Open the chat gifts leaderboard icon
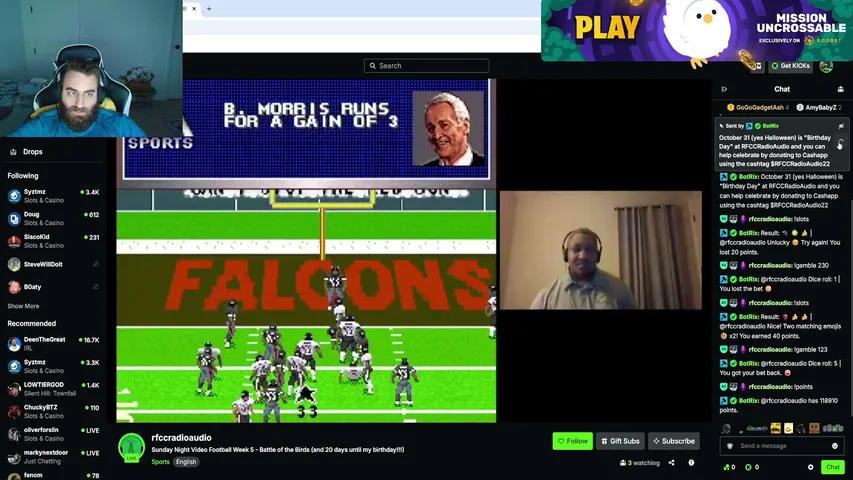Viewport: 853px width, 480px height. pos(840,89)
